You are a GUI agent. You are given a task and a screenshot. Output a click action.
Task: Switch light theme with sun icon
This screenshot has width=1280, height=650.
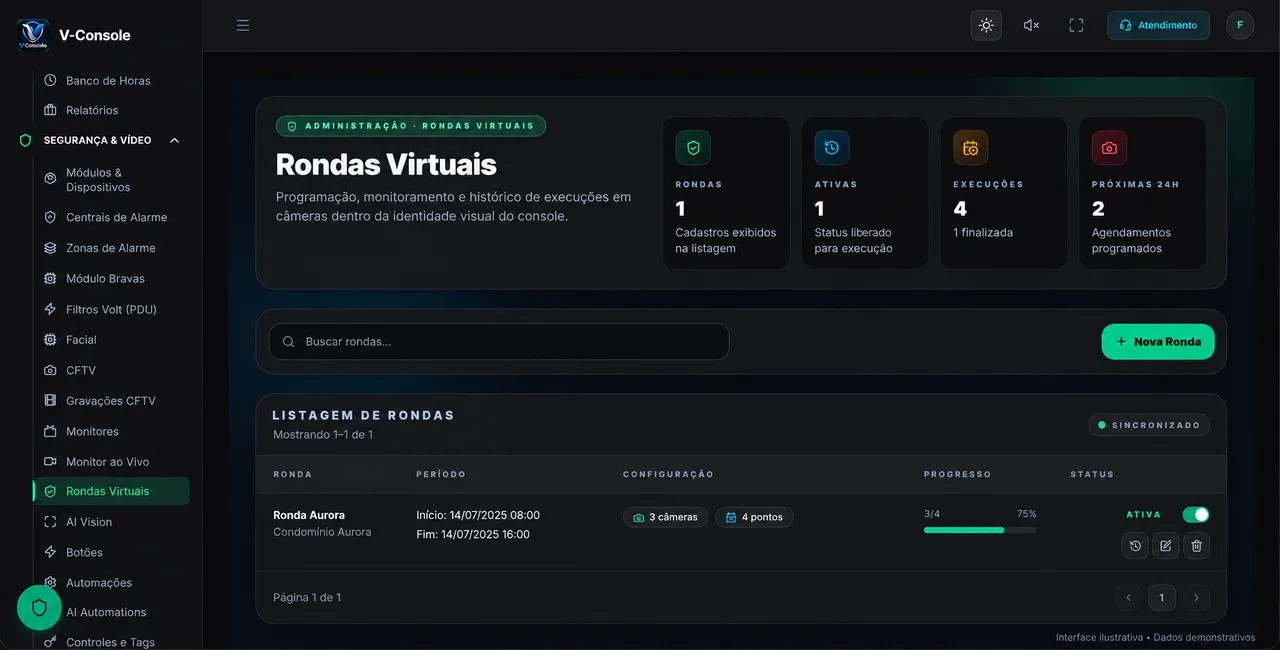(986, 25)
